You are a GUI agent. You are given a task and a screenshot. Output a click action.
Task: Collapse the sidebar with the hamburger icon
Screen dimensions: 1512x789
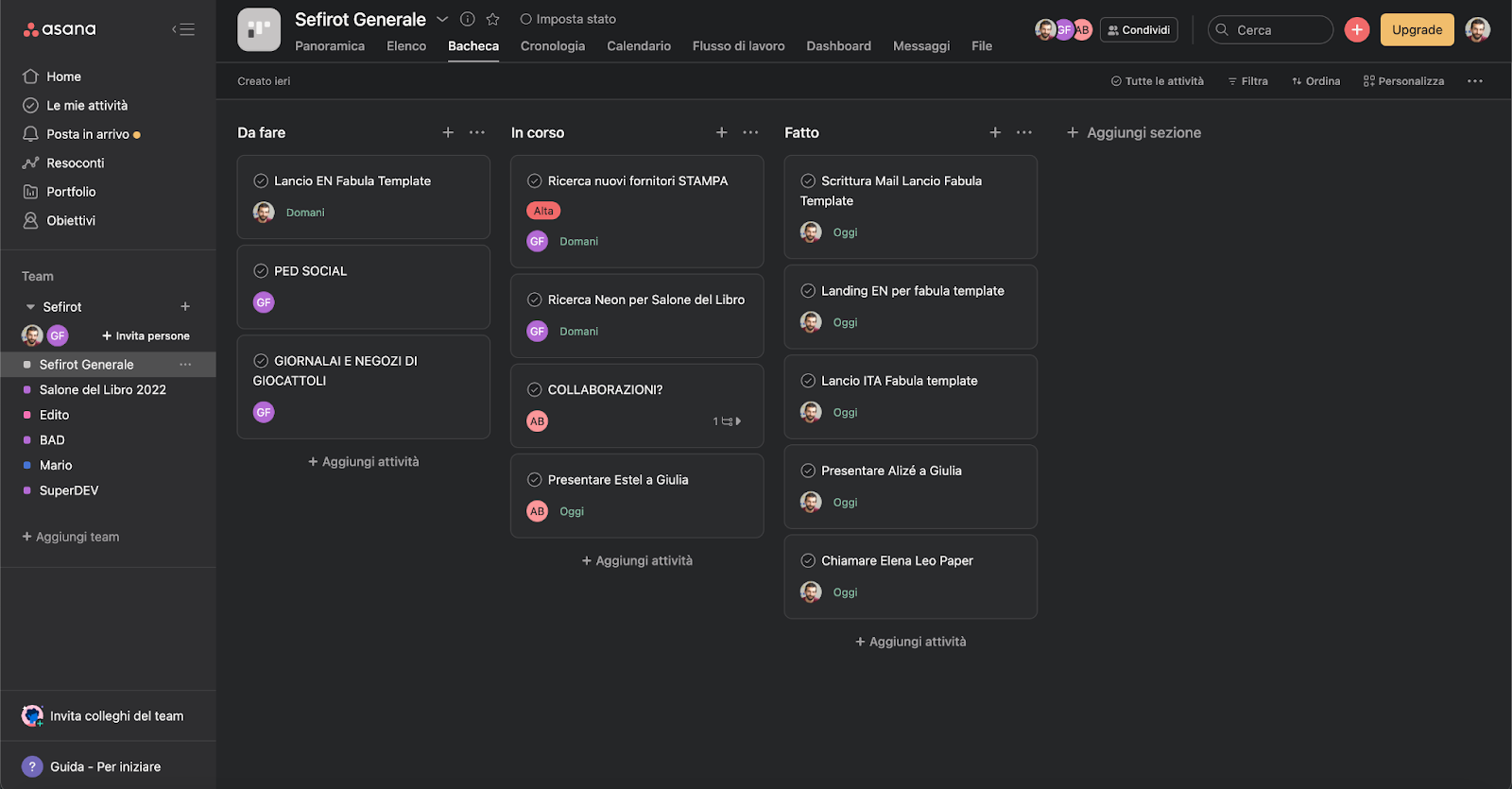pos(183,29)
